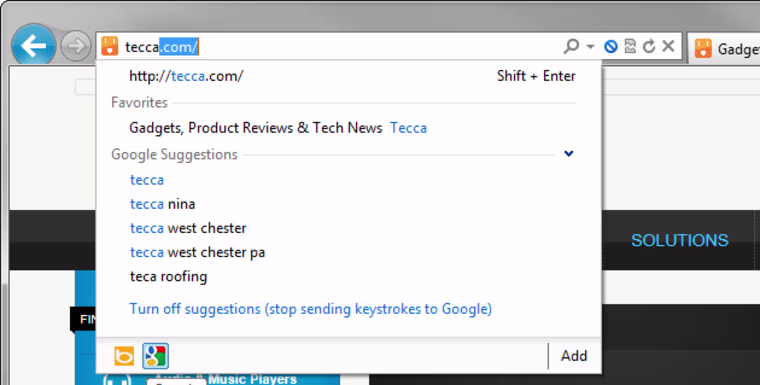Open the address bar autocomplete dropdown arrow

[x=590, y=47]
